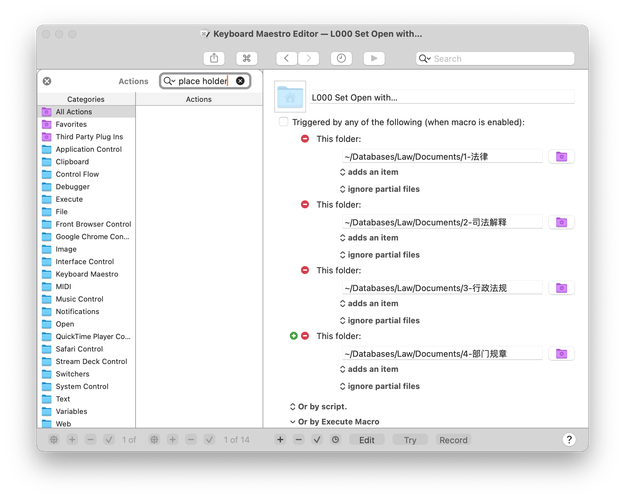Clear the 'place holder' search text
625x500 pixels.
(240, 81)
